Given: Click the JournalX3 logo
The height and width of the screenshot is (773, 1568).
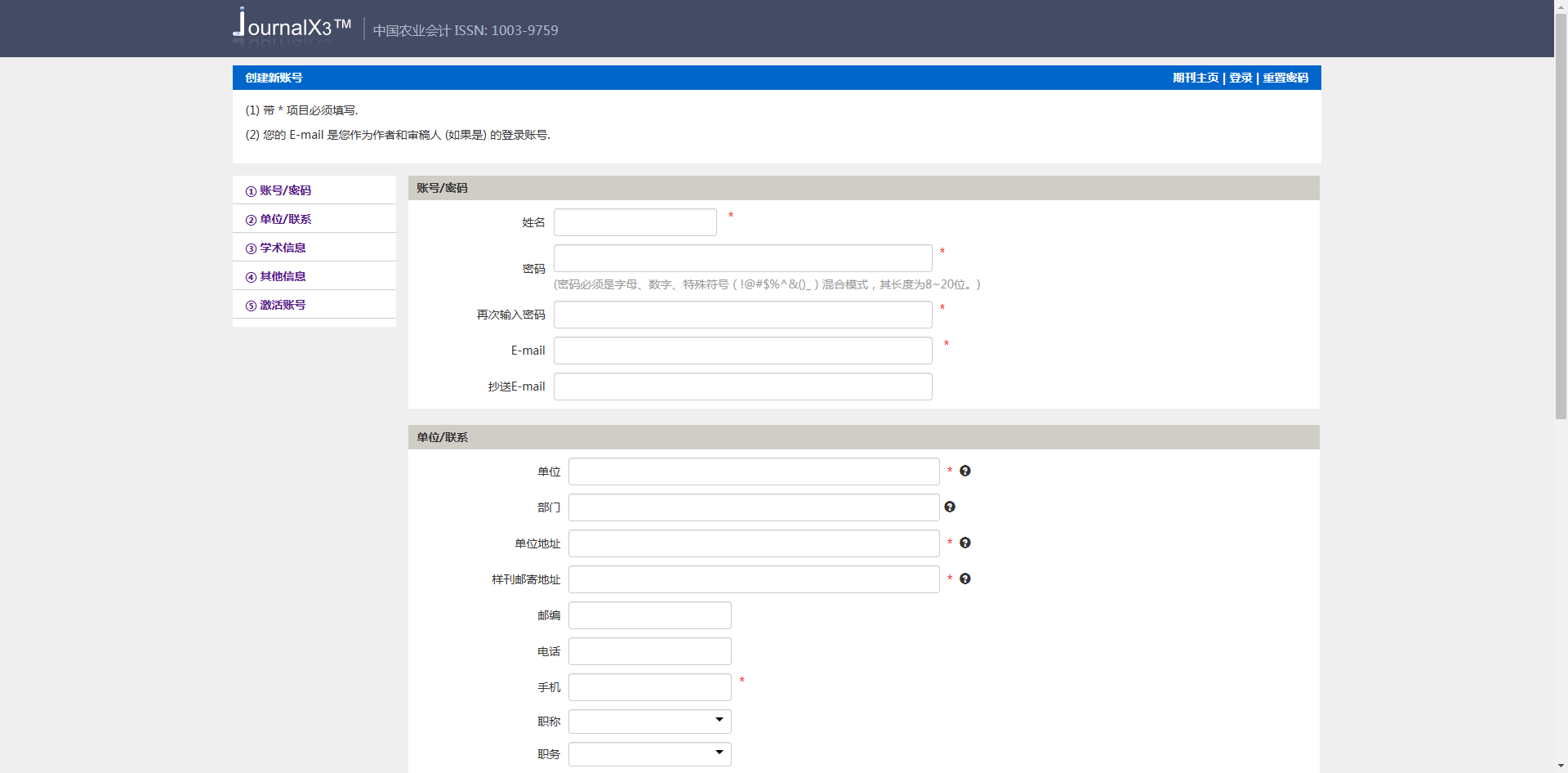Looking at the screenshot, I should pos(292,25).
